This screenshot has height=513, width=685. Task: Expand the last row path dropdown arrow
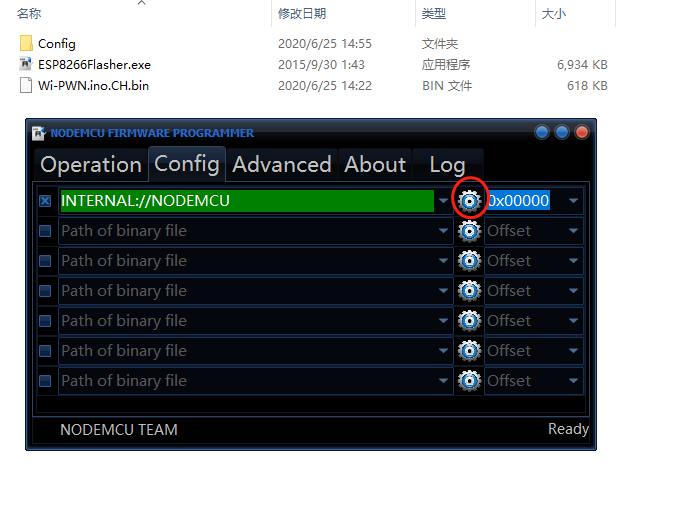coord(443,381)
